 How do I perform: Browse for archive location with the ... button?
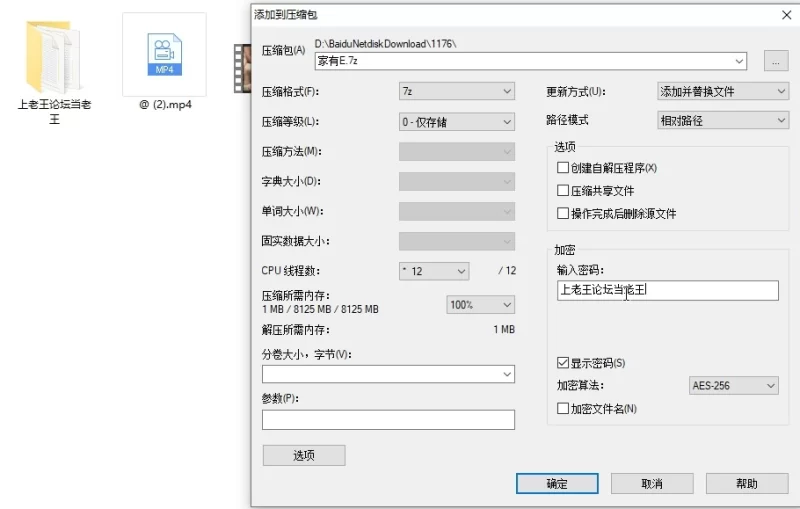tap(776, 61)
